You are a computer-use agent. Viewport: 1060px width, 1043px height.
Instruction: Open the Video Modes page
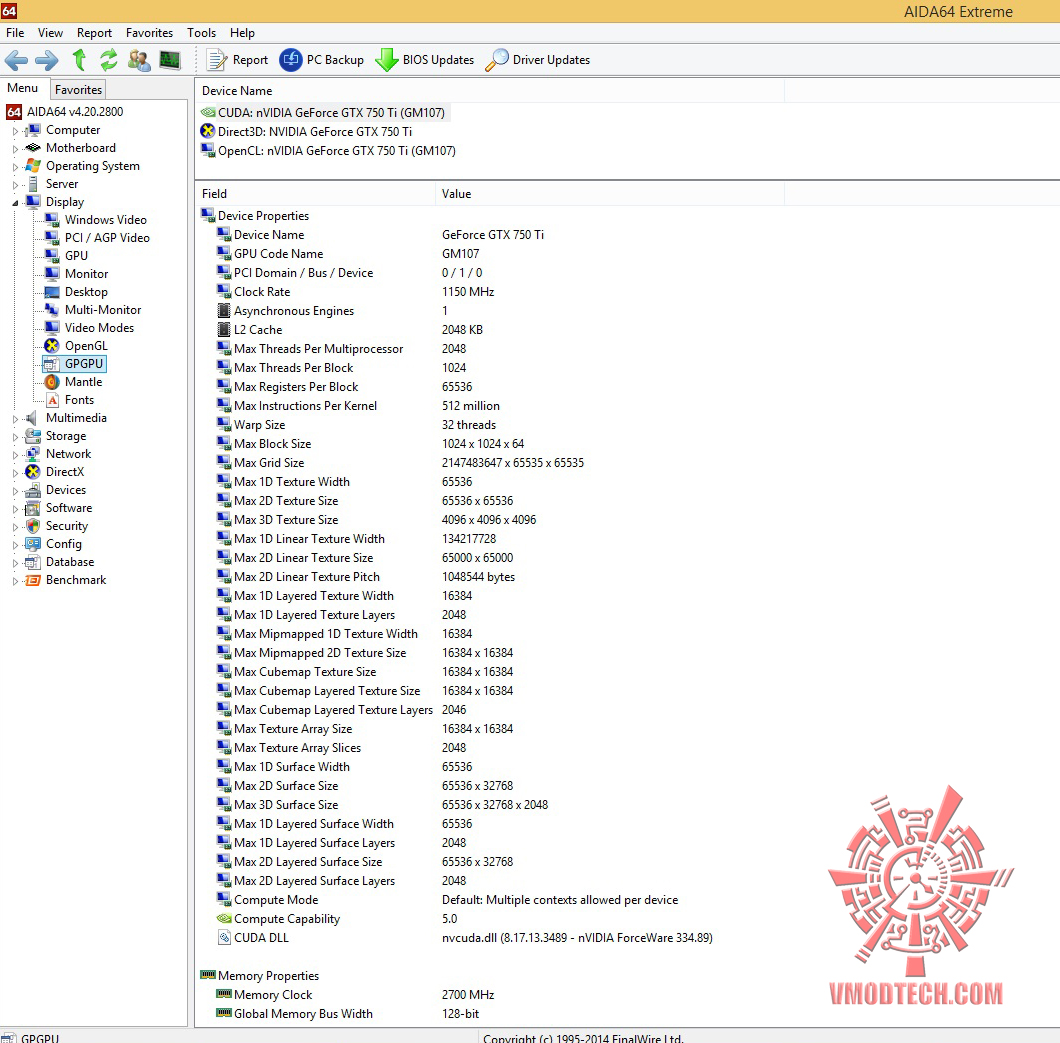89,328
